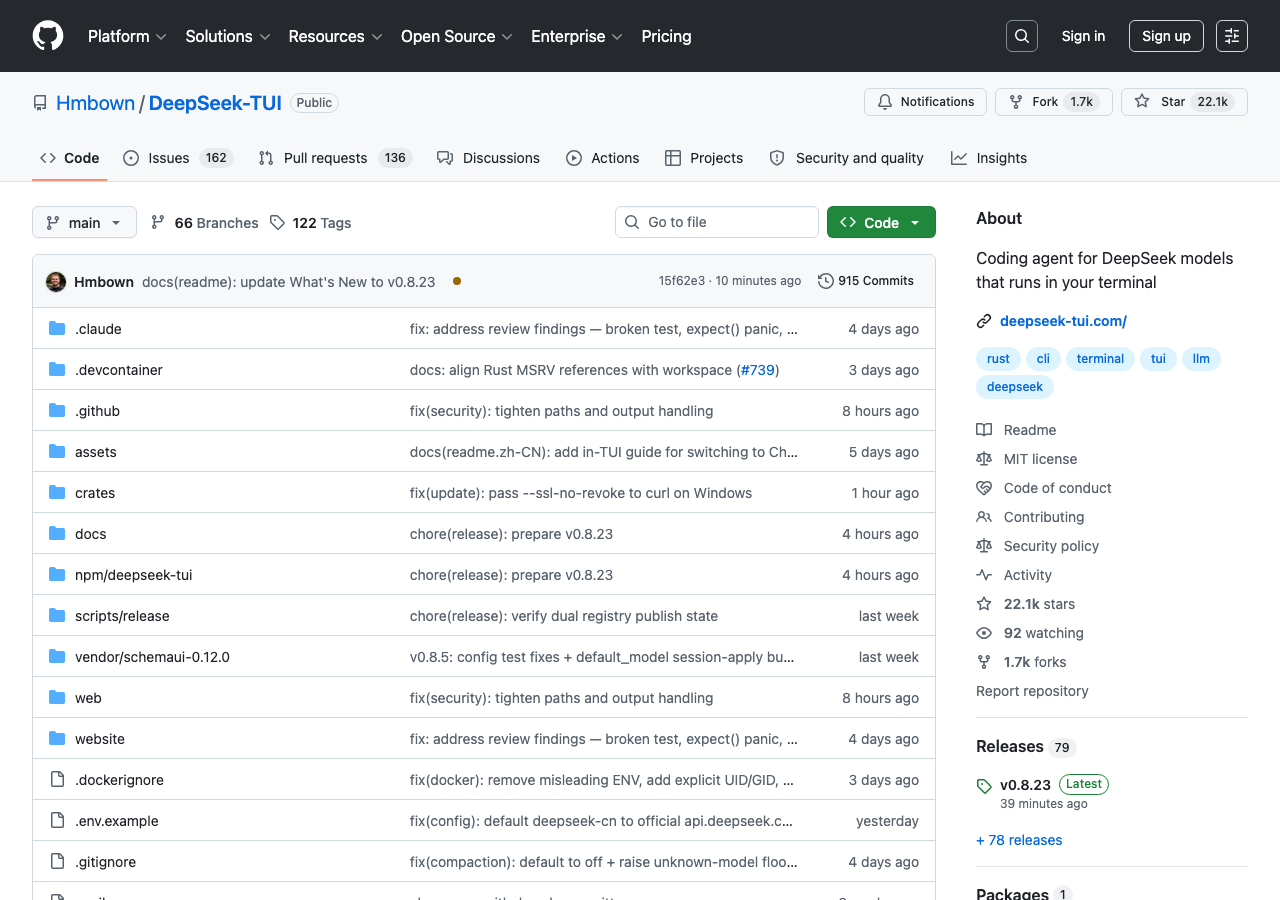Screen dimensions: 1280x900
Task: Select the rust topic tag
Action: point(998,359)
